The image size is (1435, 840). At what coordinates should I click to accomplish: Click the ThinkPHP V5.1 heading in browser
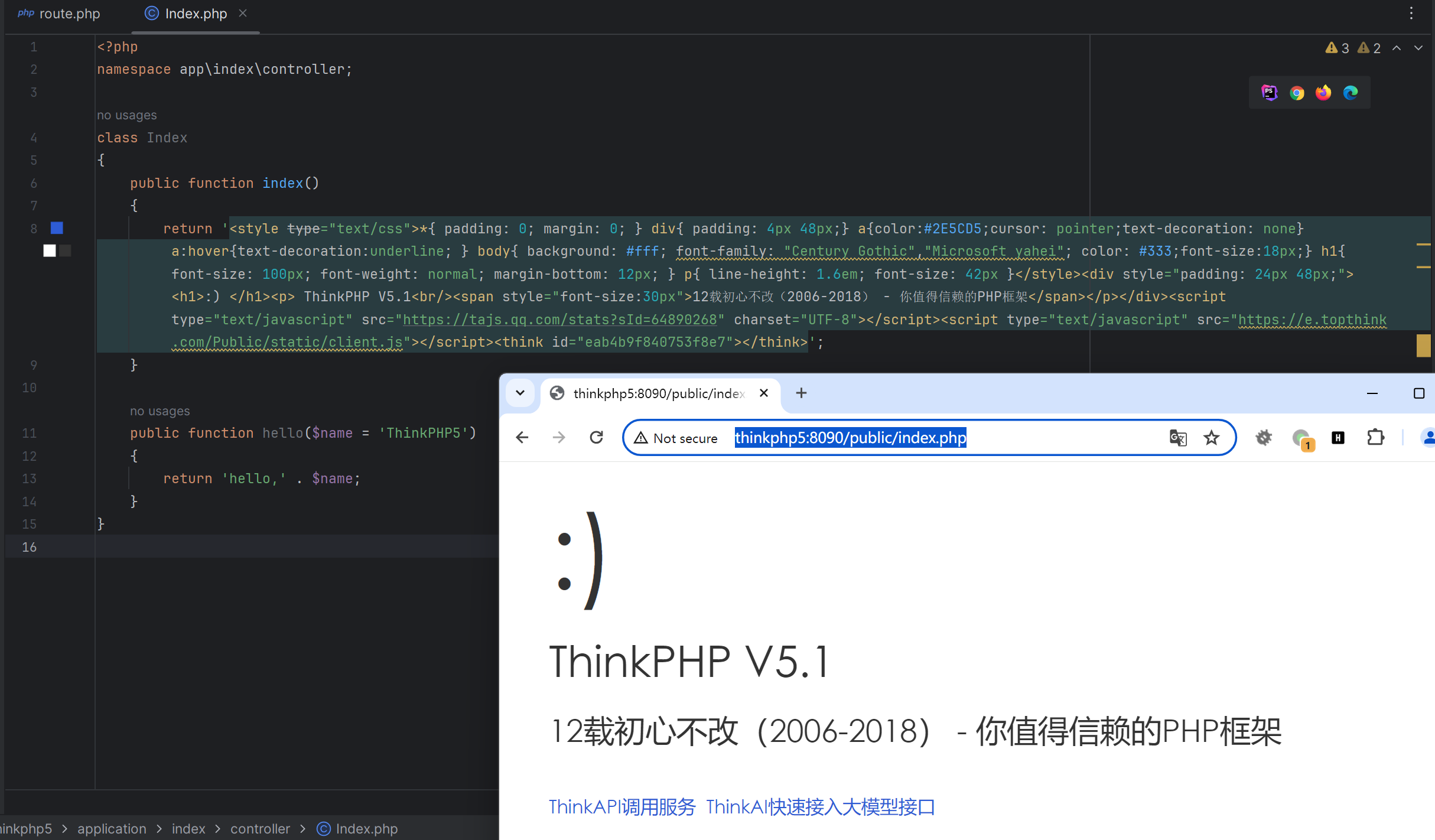point(689,662)
